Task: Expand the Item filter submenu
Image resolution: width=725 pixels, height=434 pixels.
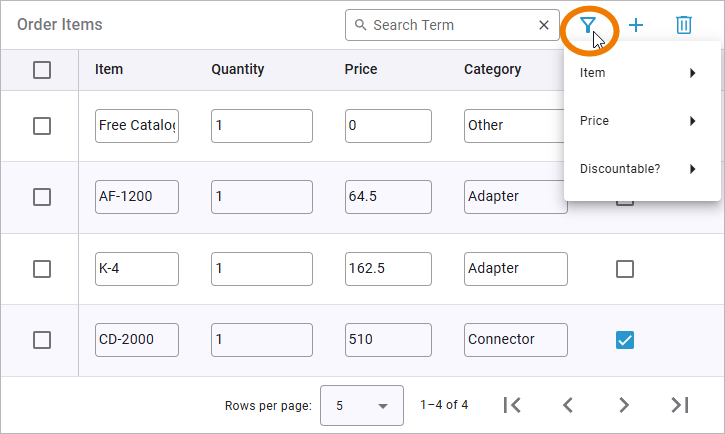Action: [x=641, y=73]
